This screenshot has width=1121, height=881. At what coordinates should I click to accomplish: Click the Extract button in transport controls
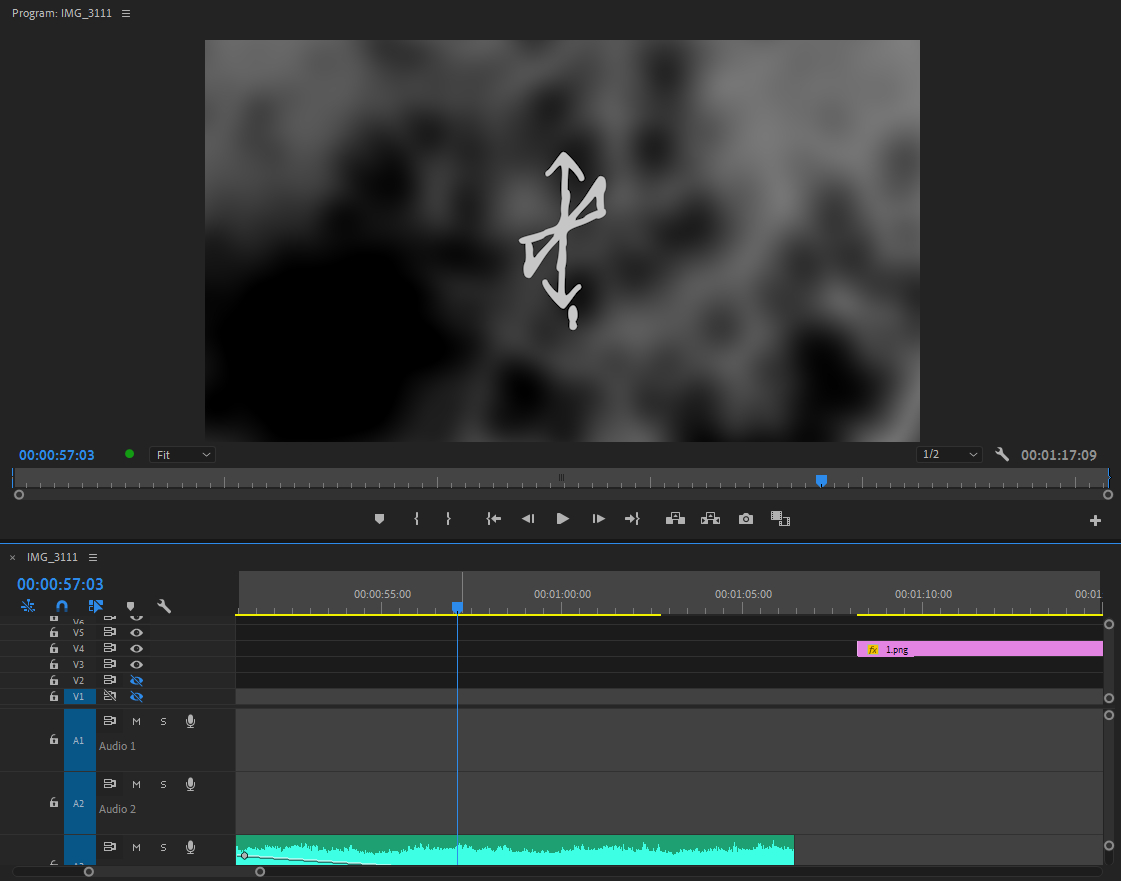[x=710, y=518]
